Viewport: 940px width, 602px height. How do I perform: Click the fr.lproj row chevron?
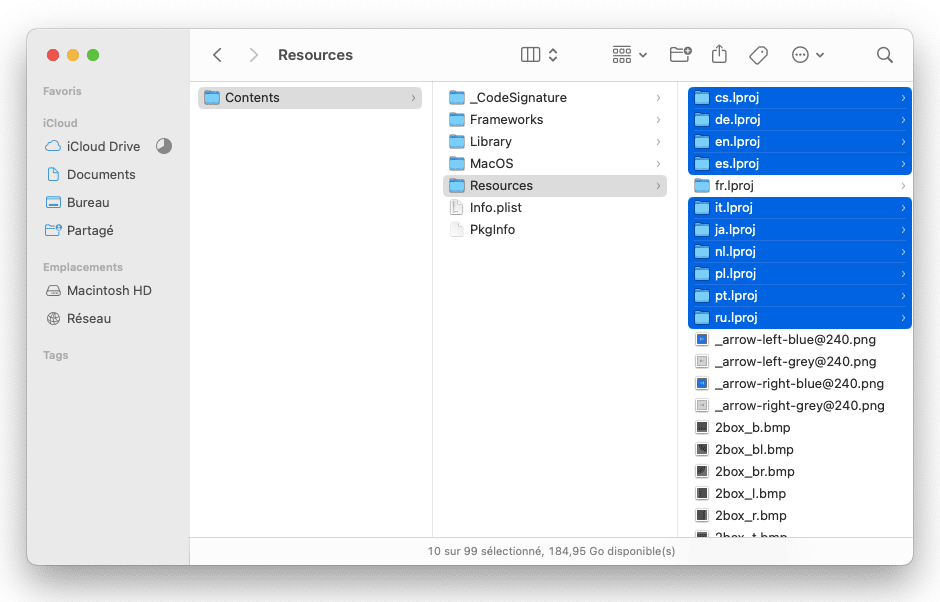click(x=903, y=186)
